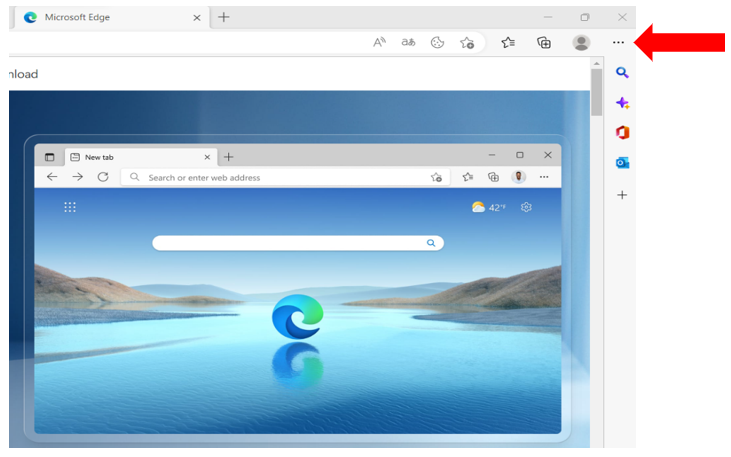This screenshot has height=457, width=731.
Task: Click the settings gear in pictured page
Action: 526,207
